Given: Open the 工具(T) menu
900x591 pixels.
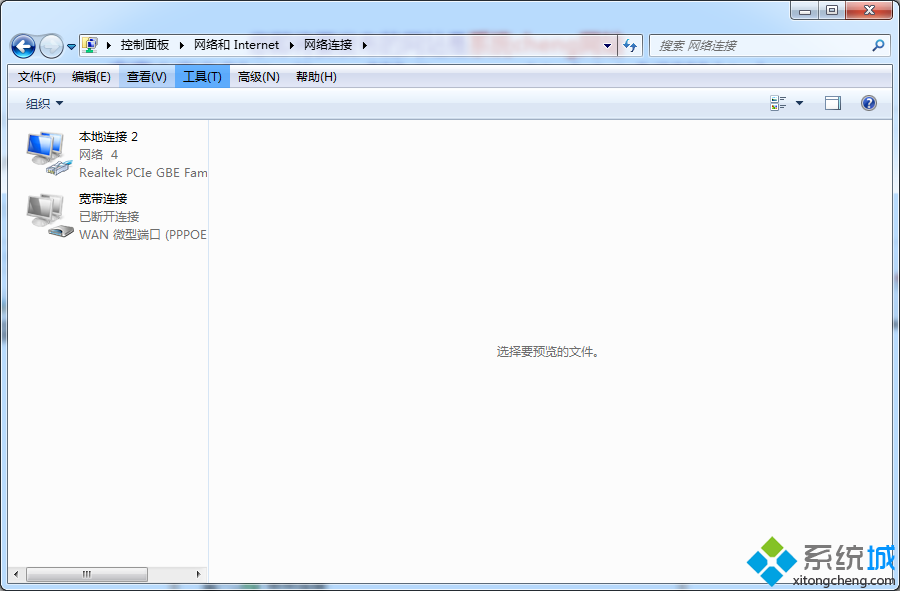Looking at the screenshot, I should click(x=202, y=77).
